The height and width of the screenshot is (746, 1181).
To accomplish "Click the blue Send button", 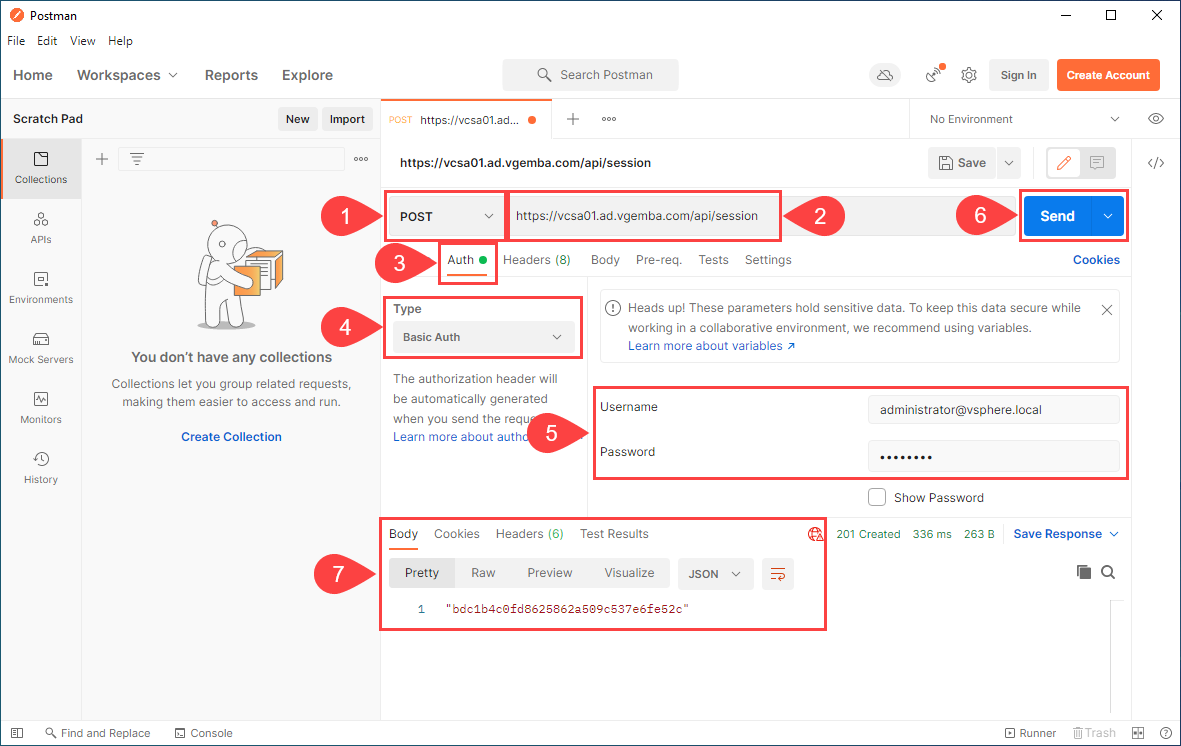I will (x=1057, y=216).
